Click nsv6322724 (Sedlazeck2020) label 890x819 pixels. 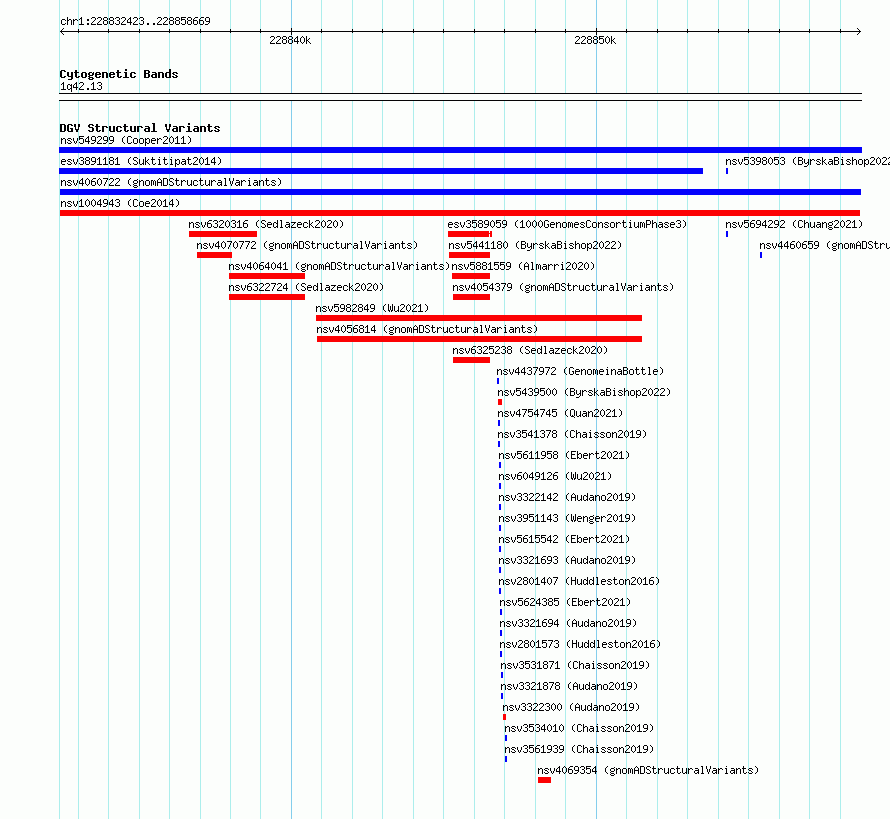306,287
